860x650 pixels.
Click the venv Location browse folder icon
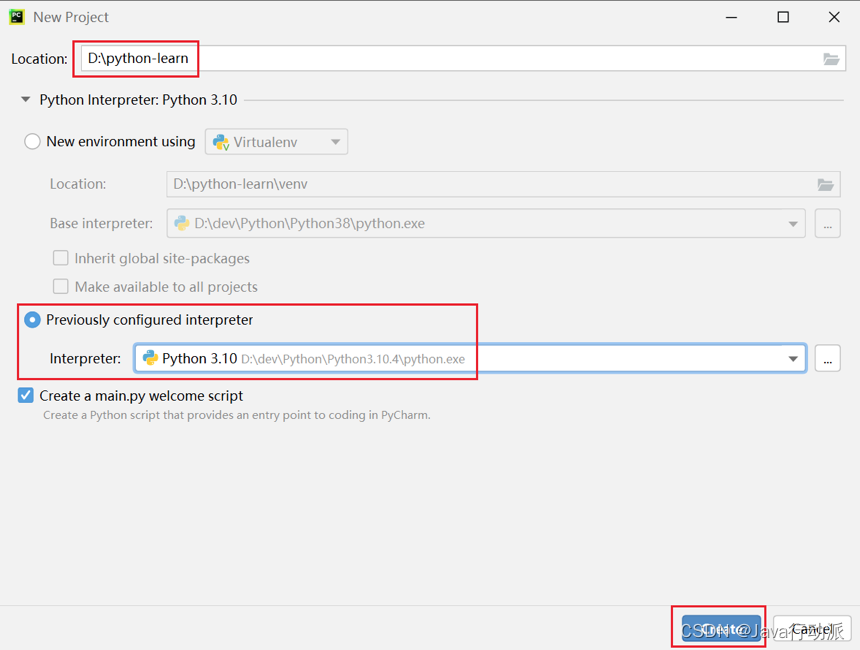pyautogui.click(x=825, y=184)
